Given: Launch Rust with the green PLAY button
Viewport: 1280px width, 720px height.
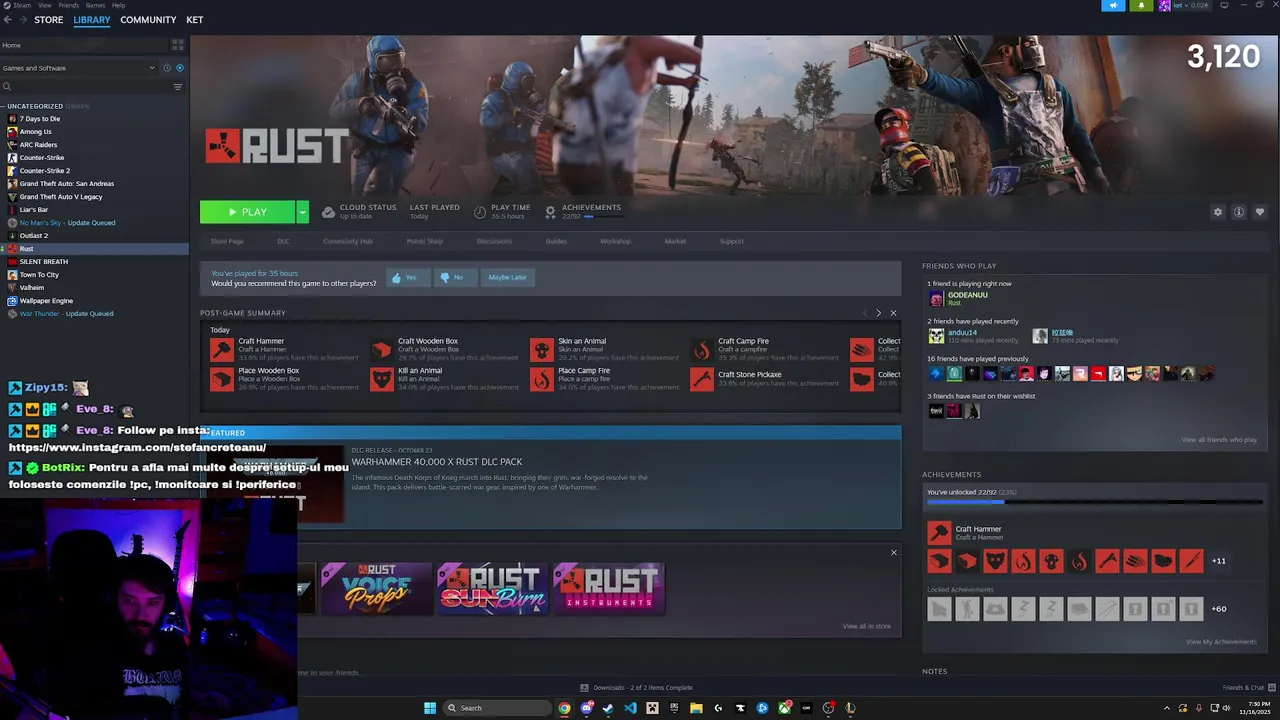Looking at the screenshot, I should [247, 212].
